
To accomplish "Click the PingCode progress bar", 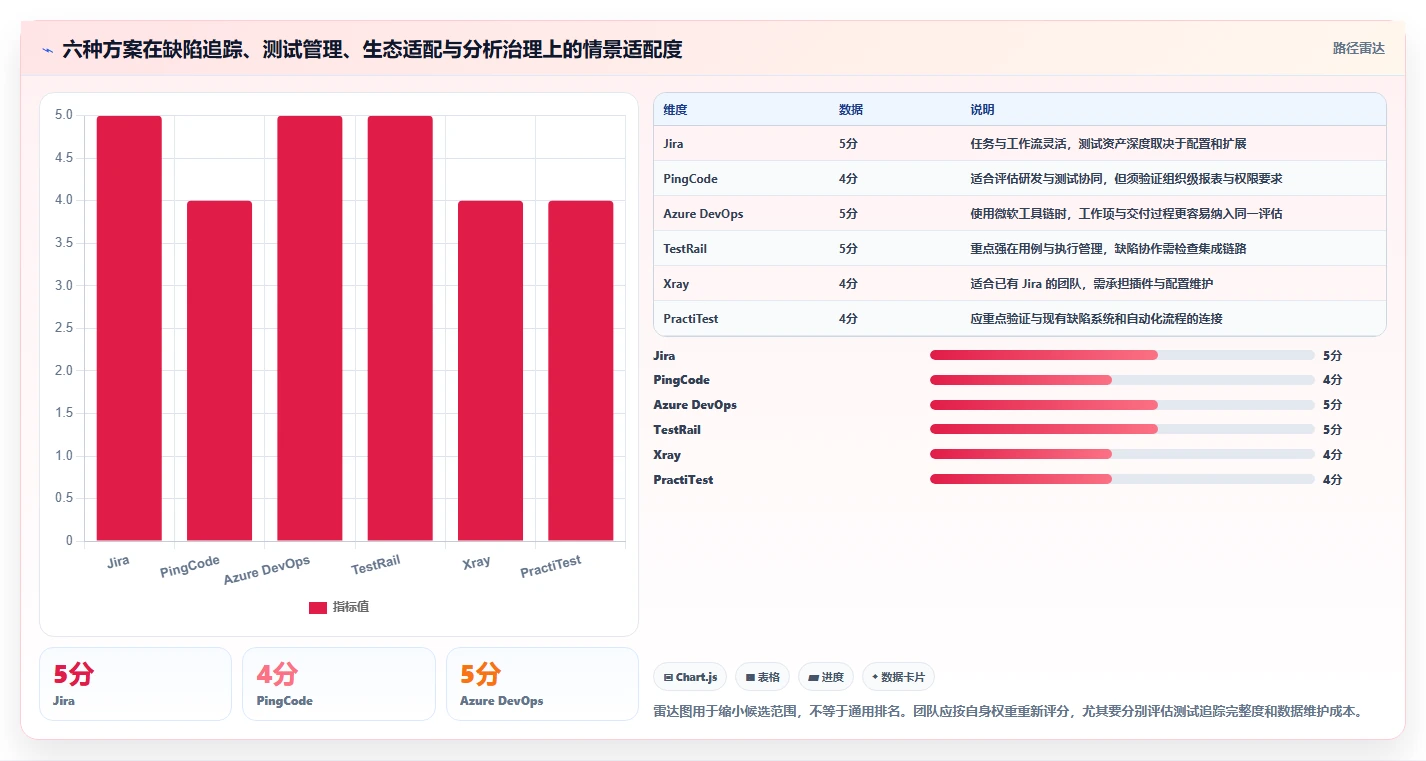I will pyautogui.click(x=1122, y=380).
